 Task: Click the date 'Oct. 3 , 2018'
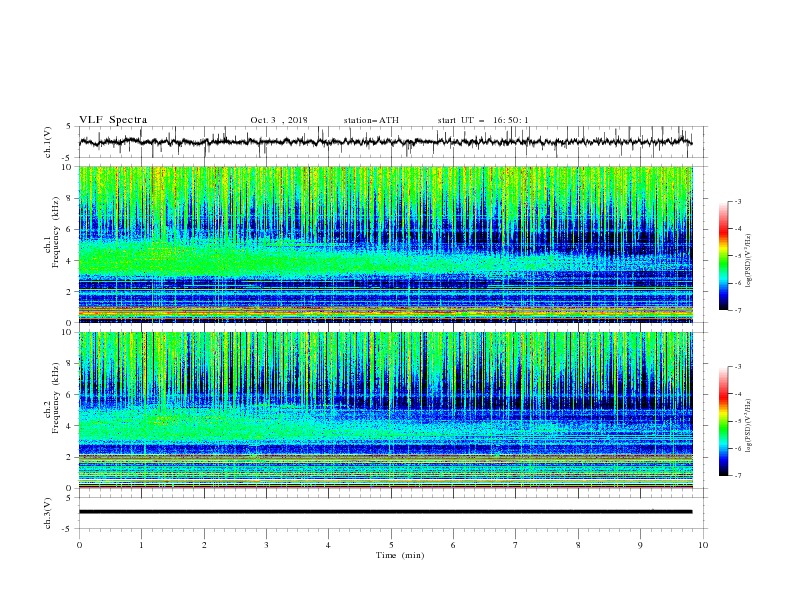279,120
